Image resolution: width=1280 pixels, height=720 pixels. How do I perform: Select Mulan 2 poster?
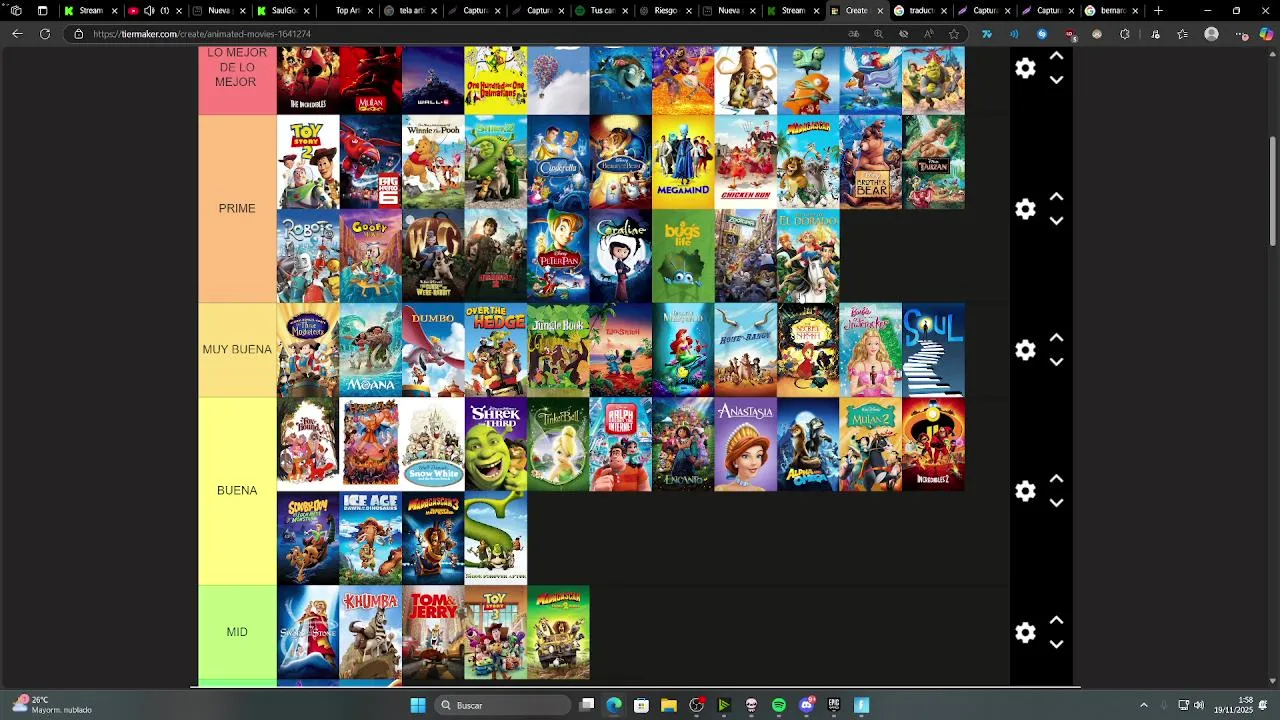coord(870,444)
